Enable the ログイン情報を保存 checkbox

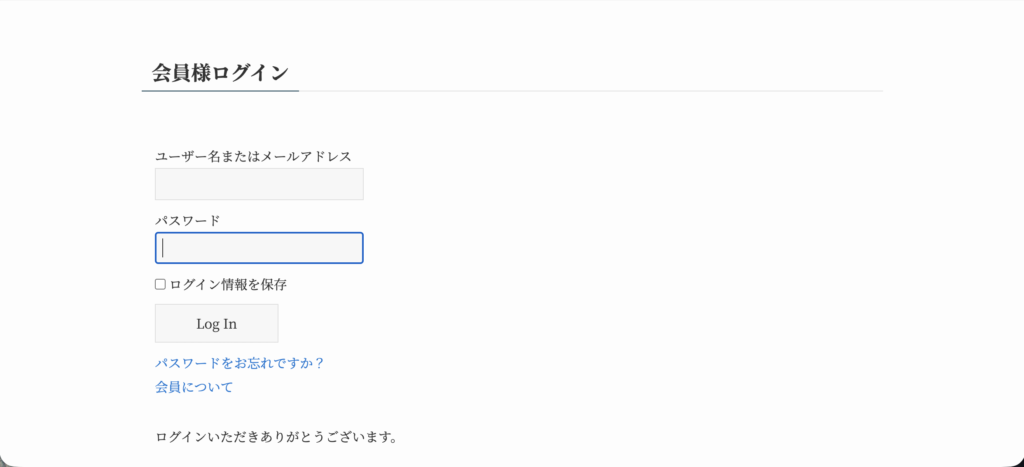point(160,284)
